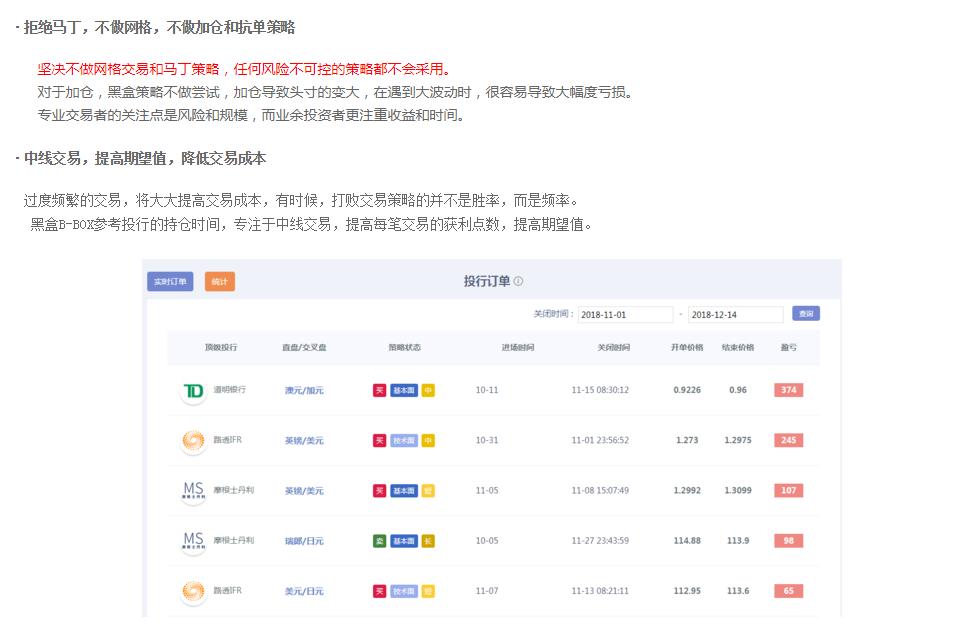Click 路透IFR logo in the 10-31 row
964x627 pixels.
tap(193, 440)
